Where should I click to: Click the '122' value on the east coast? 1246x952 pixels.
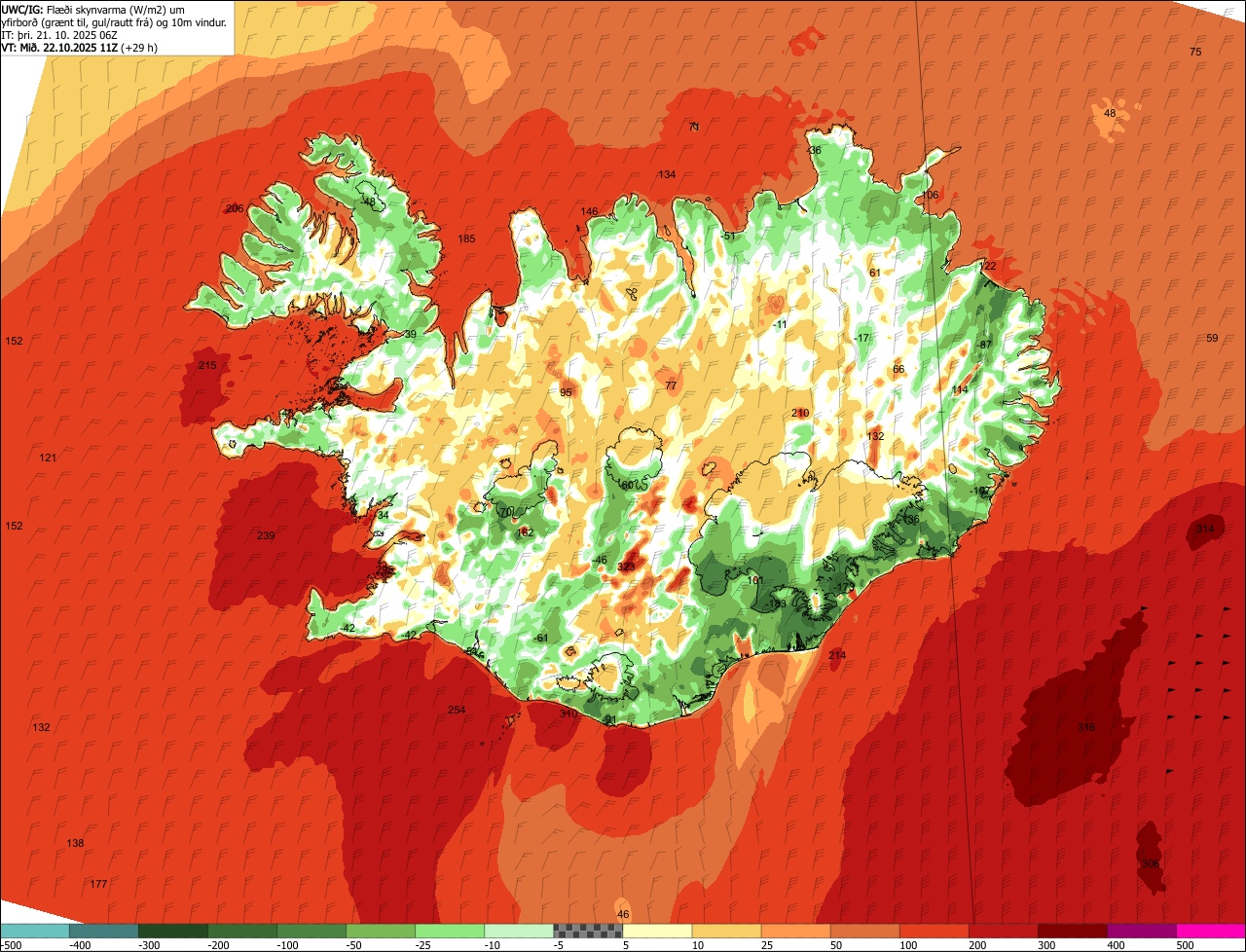[x=988, y=266]
